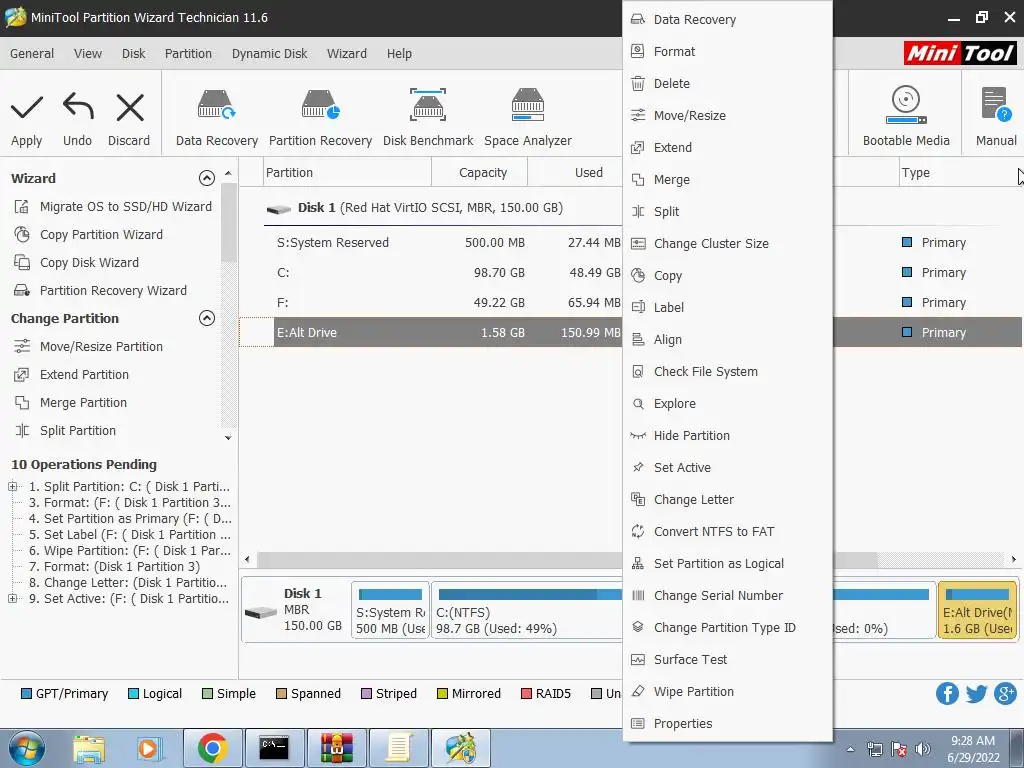Choose Delete in the context menu
Viewport: 1024px width, 768px height.
coord(728,84)
